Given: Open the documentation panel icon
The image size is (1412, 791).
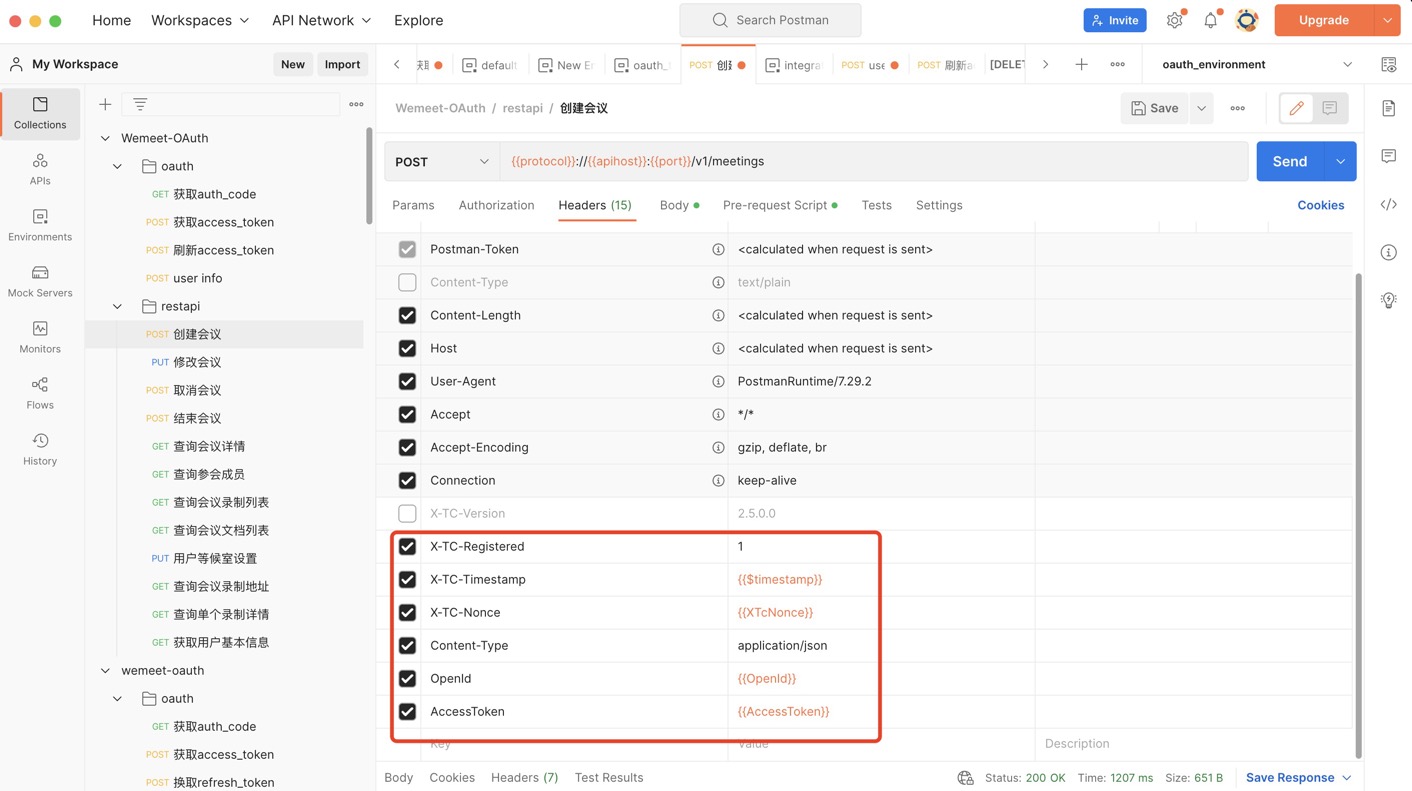Looking at the screenshot, I should (1389, 108).
